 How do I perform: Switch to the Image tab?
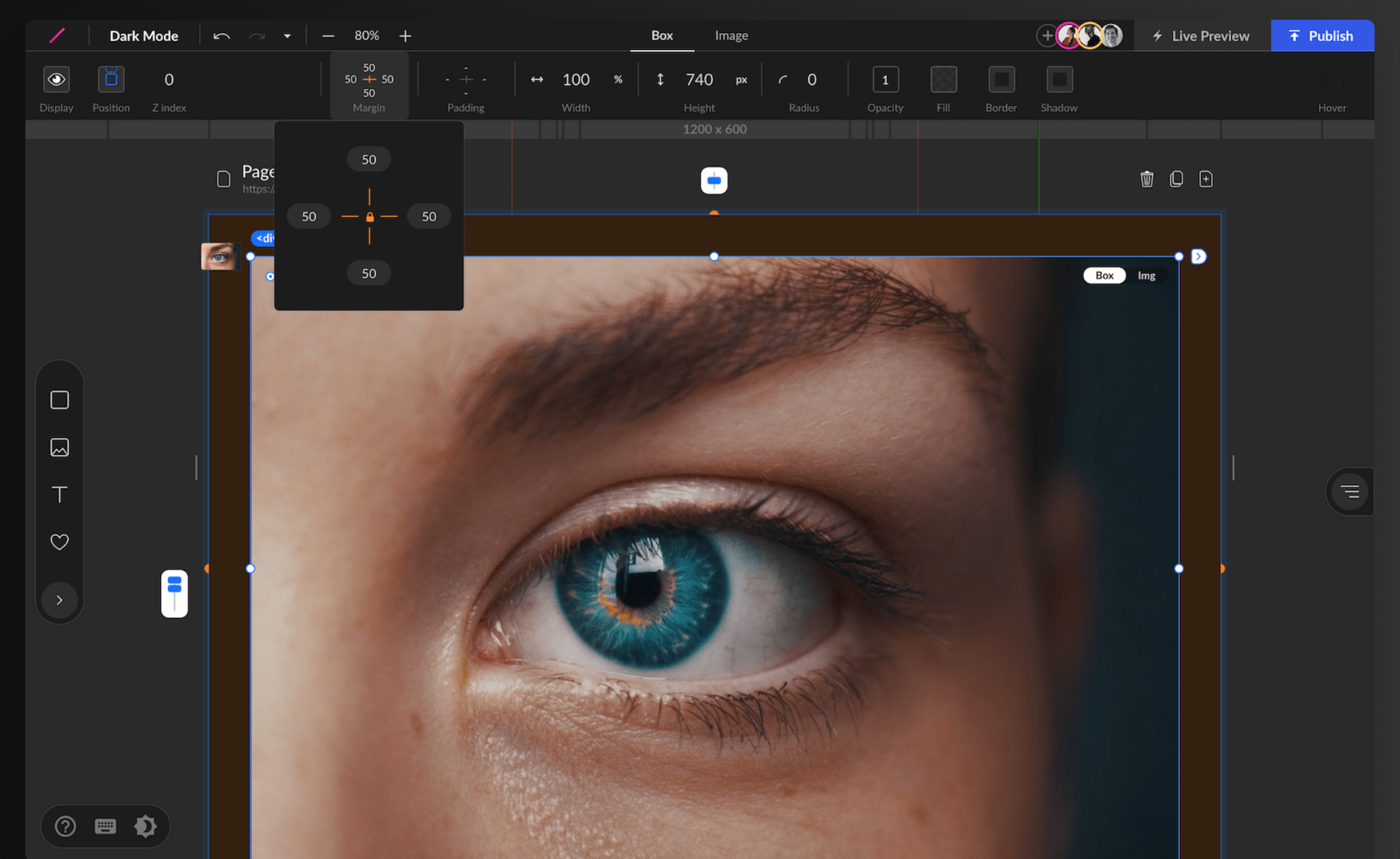[731, 35]
